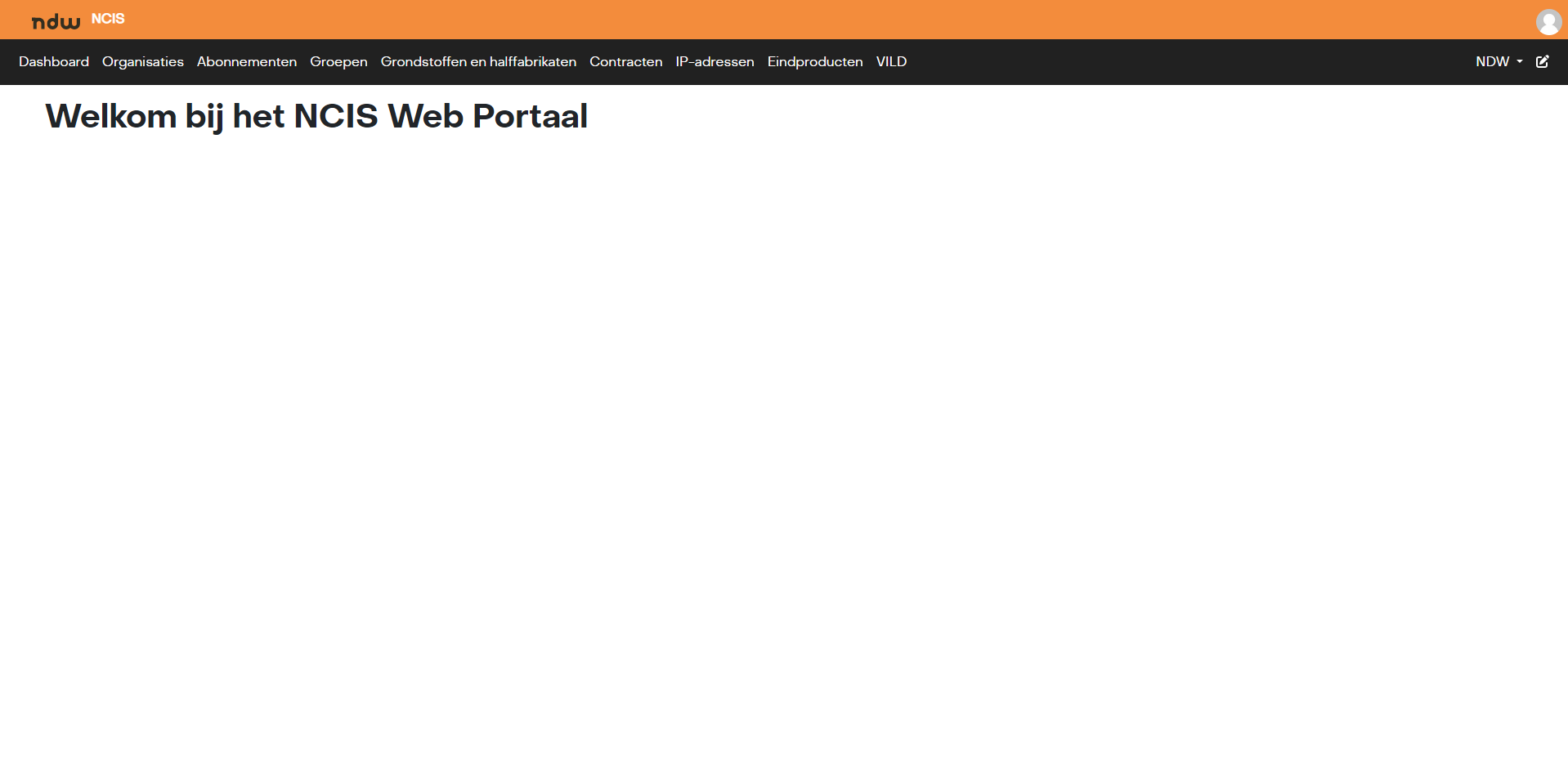Click the Welkom bij het NCIS heading

[316, 116]
